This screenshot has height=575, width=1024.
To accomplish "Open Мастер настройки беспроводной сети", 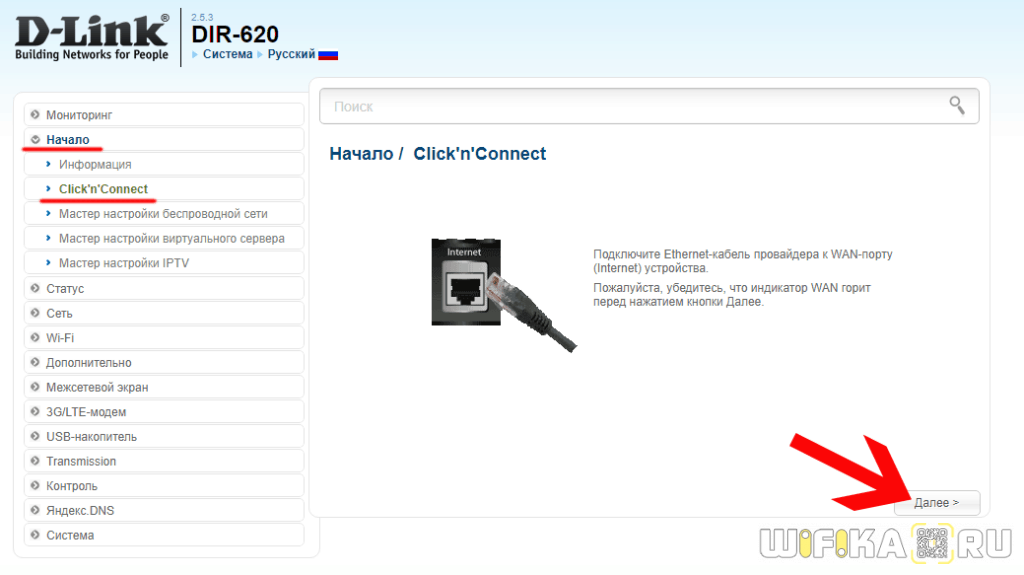I will click(164, 214).
